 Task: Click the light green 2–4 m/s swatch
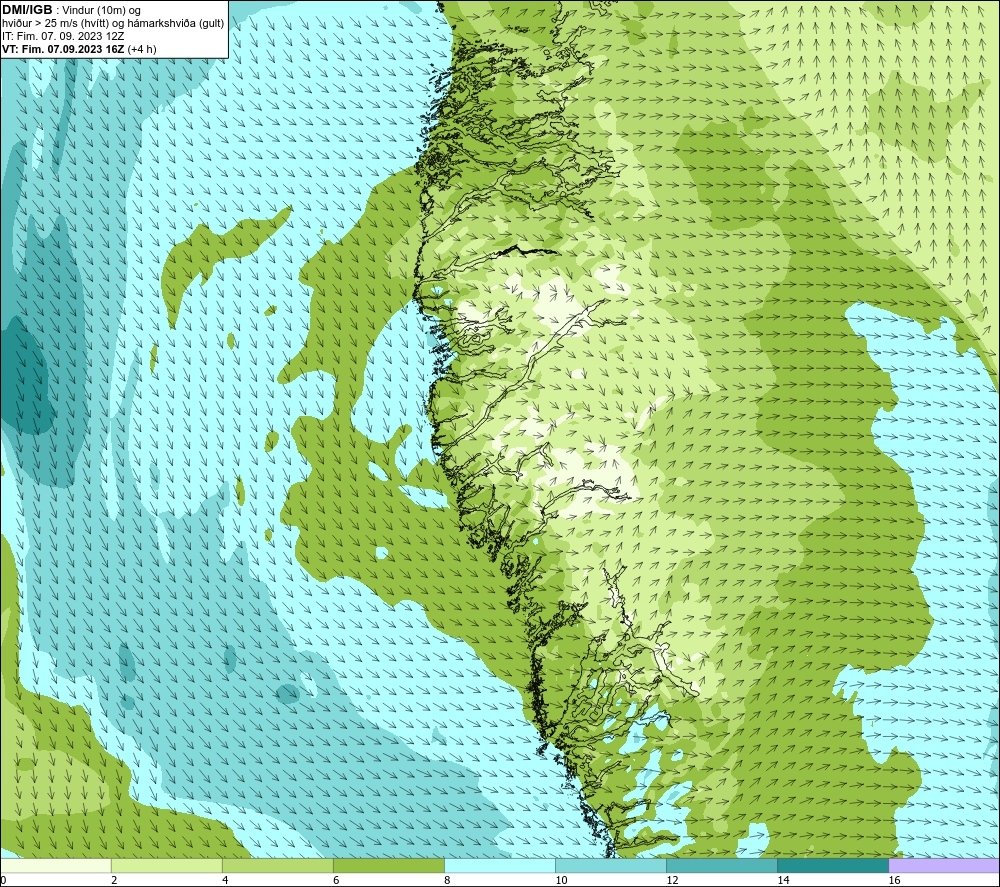[x=166, y=865]
